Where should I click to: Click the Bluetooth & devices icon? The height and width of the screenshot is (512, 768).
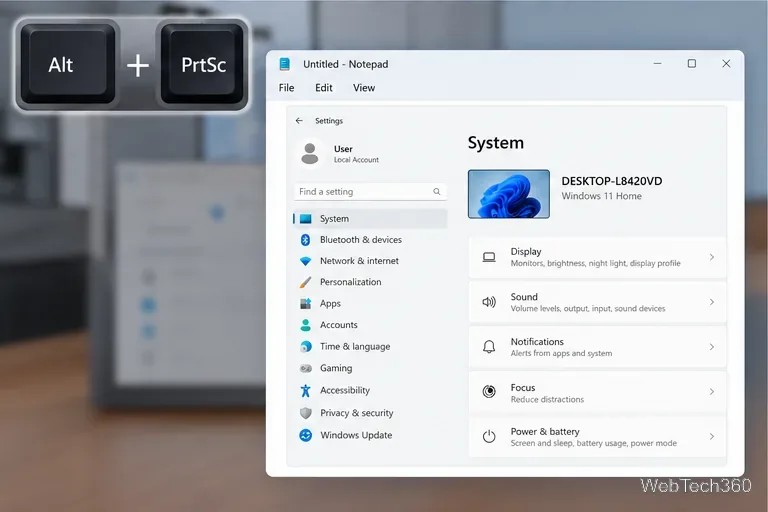[x=305, y=240]
